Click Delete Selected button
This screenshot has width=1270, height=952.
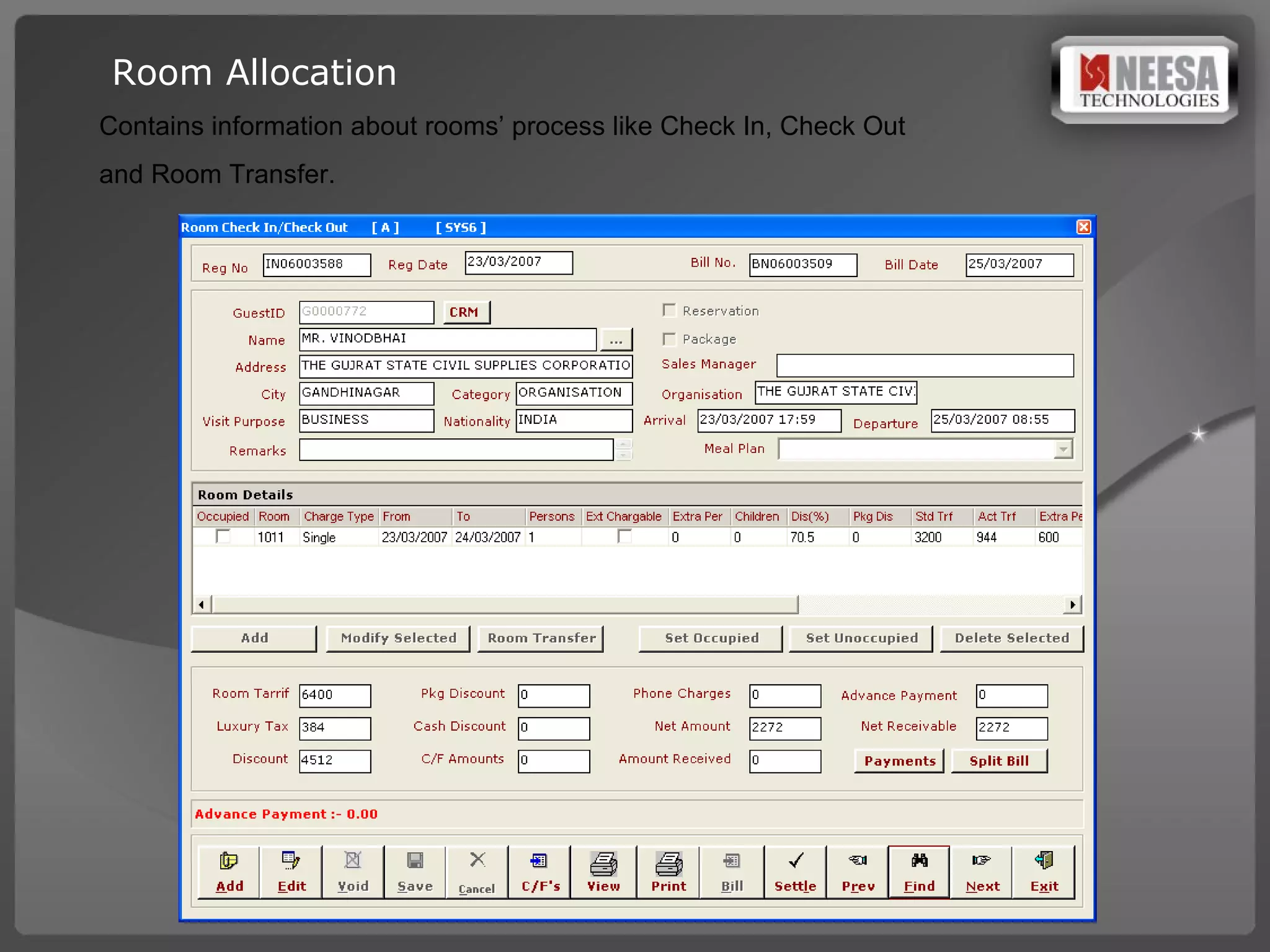click(1012, 638)
